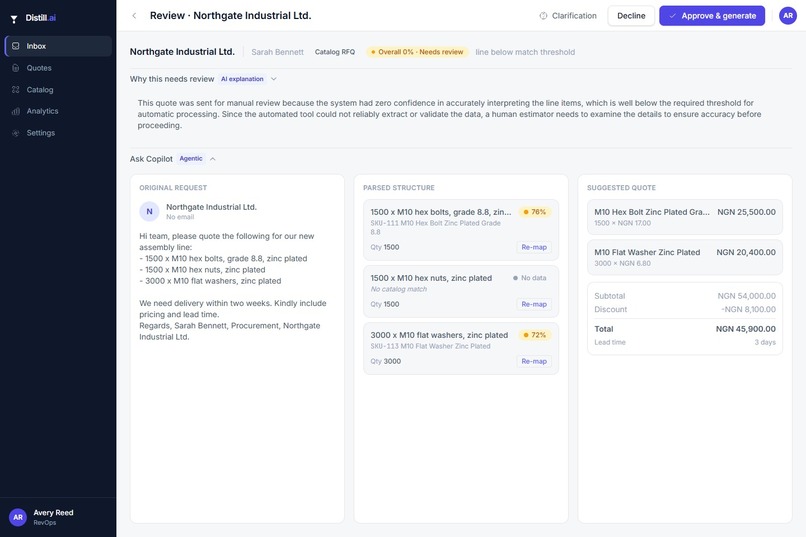
Task: Click the Parsed Structure heading
Action: [x=399, y=188]
